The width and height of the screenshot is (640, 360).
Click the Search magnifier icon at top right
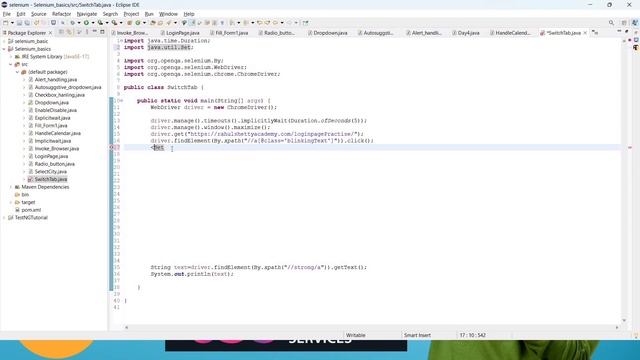(x=611, y=23)
